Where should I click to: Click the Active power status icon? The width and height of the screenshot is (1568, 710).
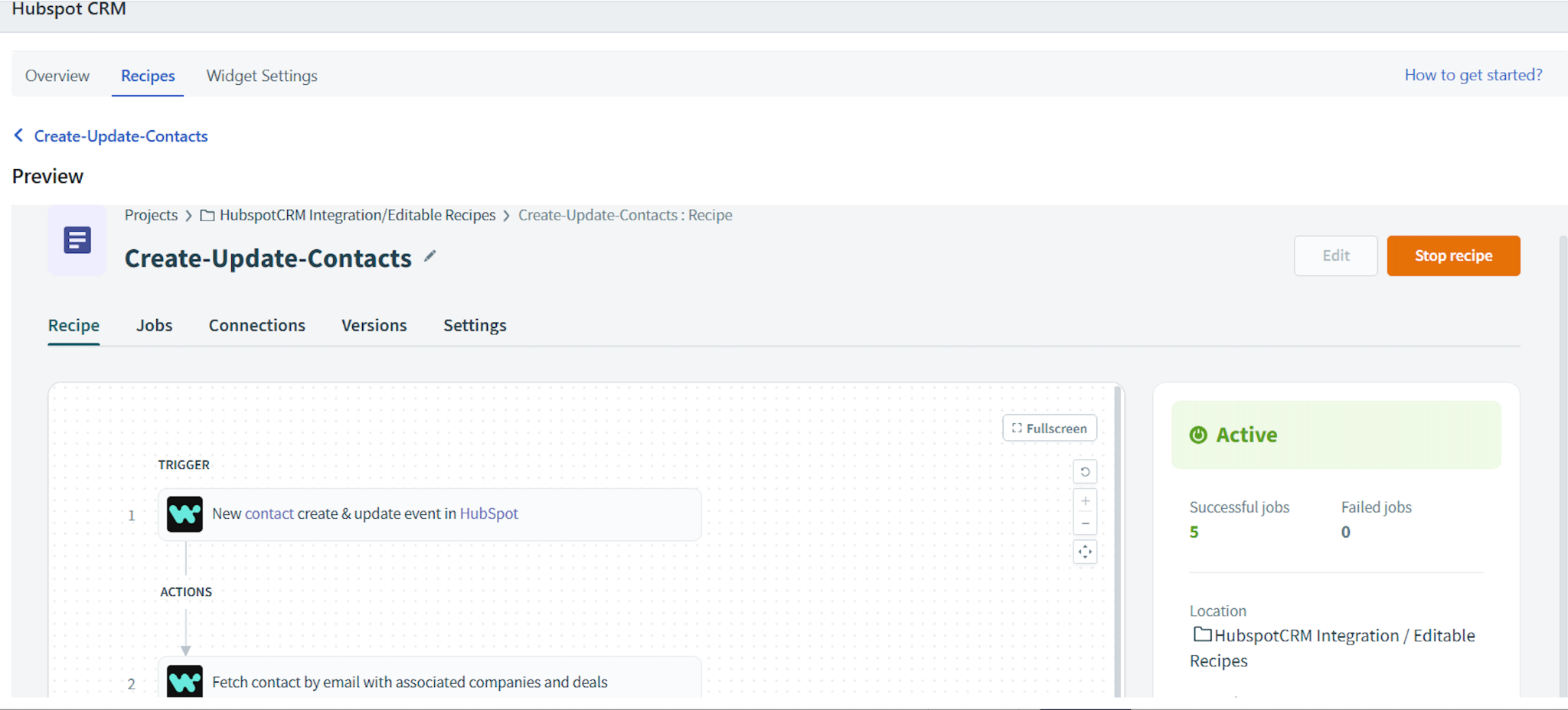1198,435
